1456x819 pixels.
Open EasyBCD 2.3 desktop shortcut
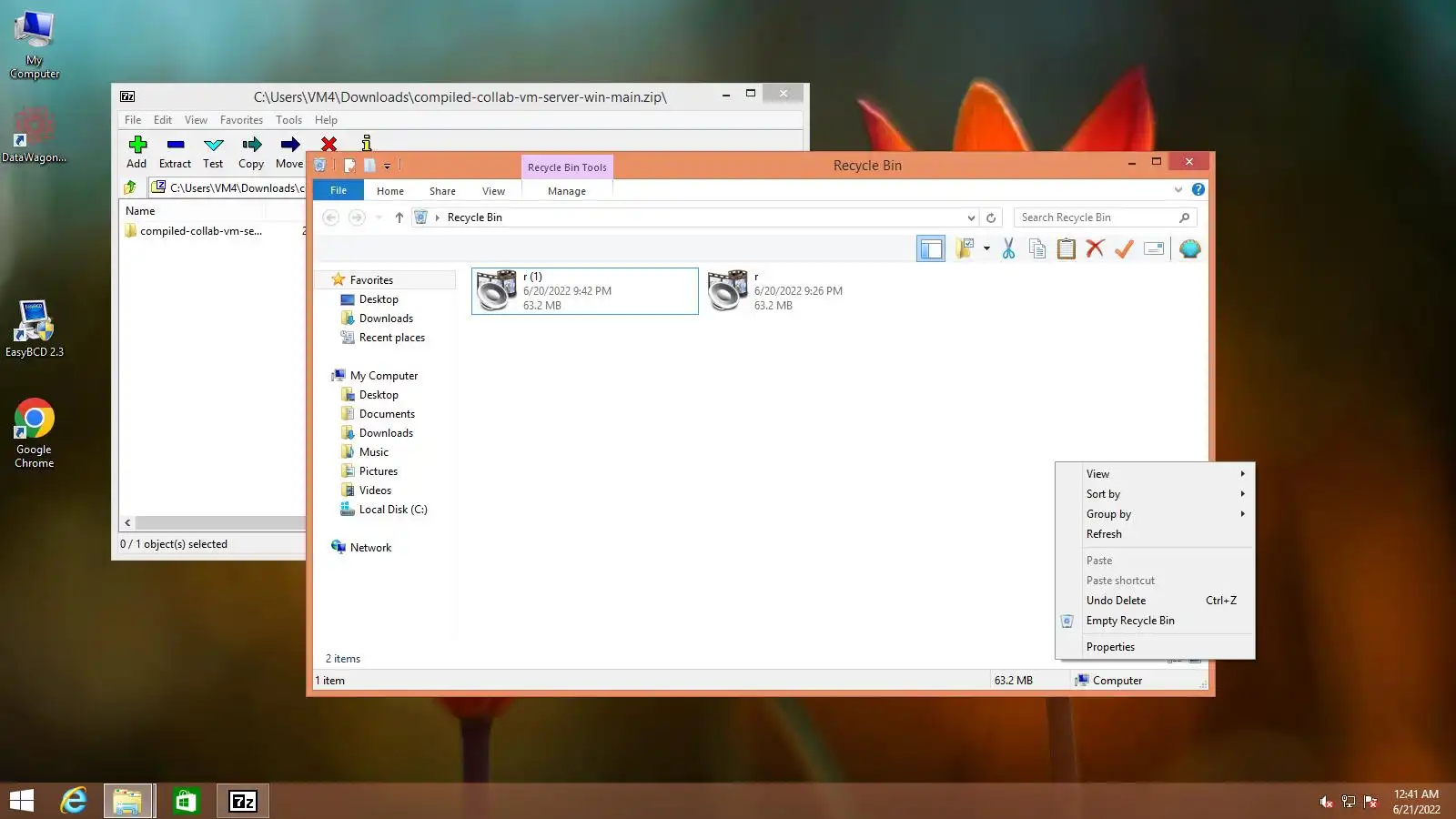pyautogui.click(x=35, y=329)
